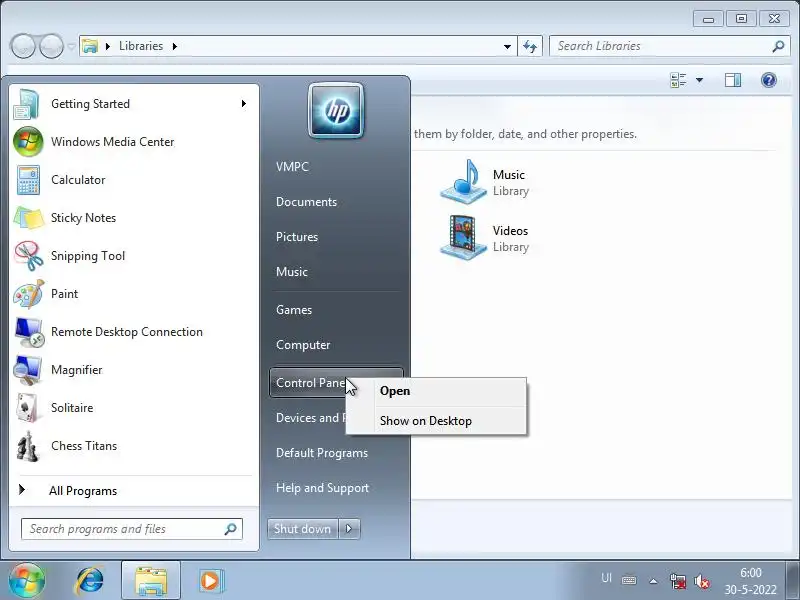Open the Calculator icon
800x600 pixels.
[x=28, y=180]
